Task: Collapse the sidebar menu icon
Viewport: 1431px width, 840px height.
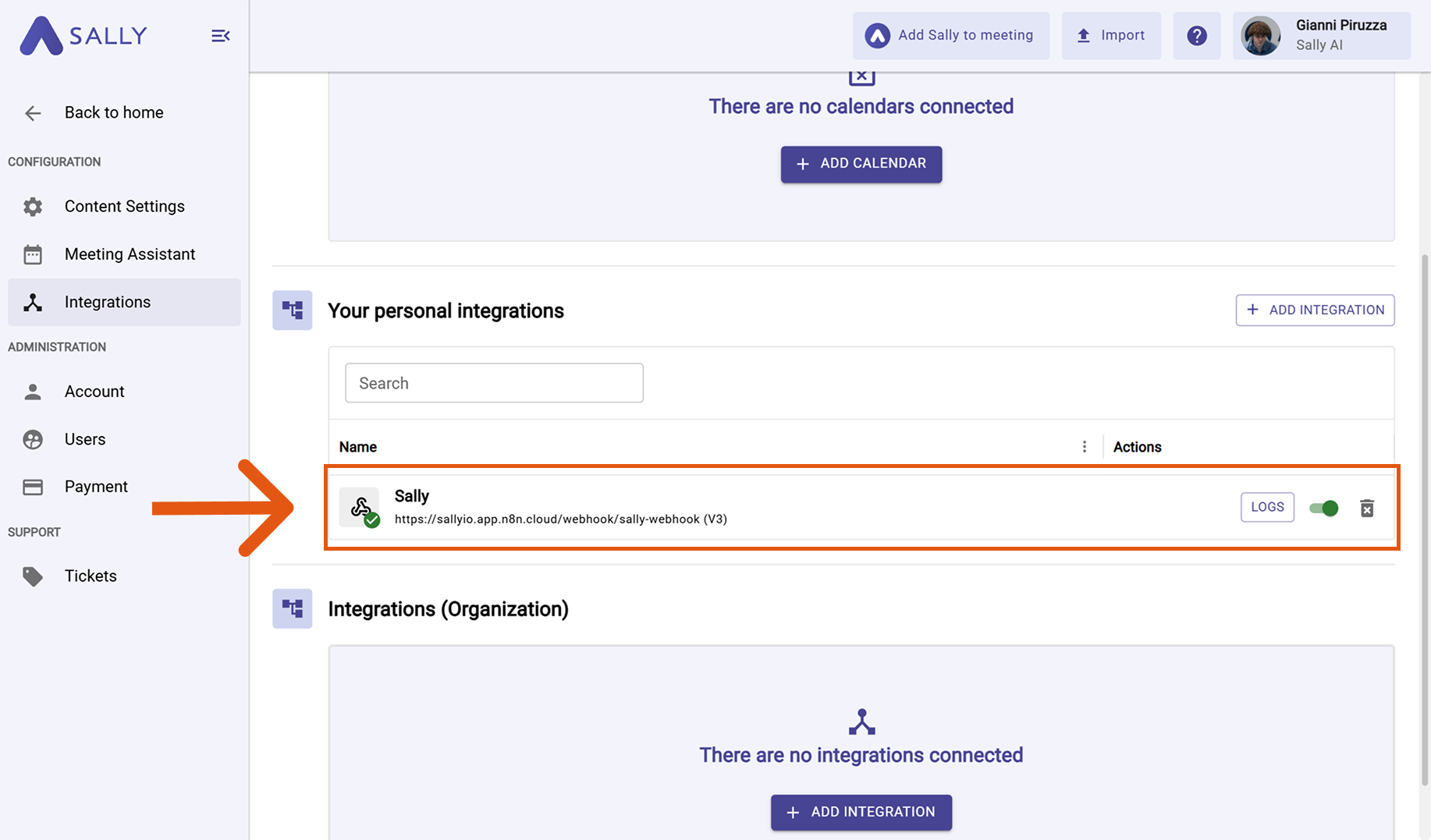Action: pyautogui.click(x=221, y=36)
